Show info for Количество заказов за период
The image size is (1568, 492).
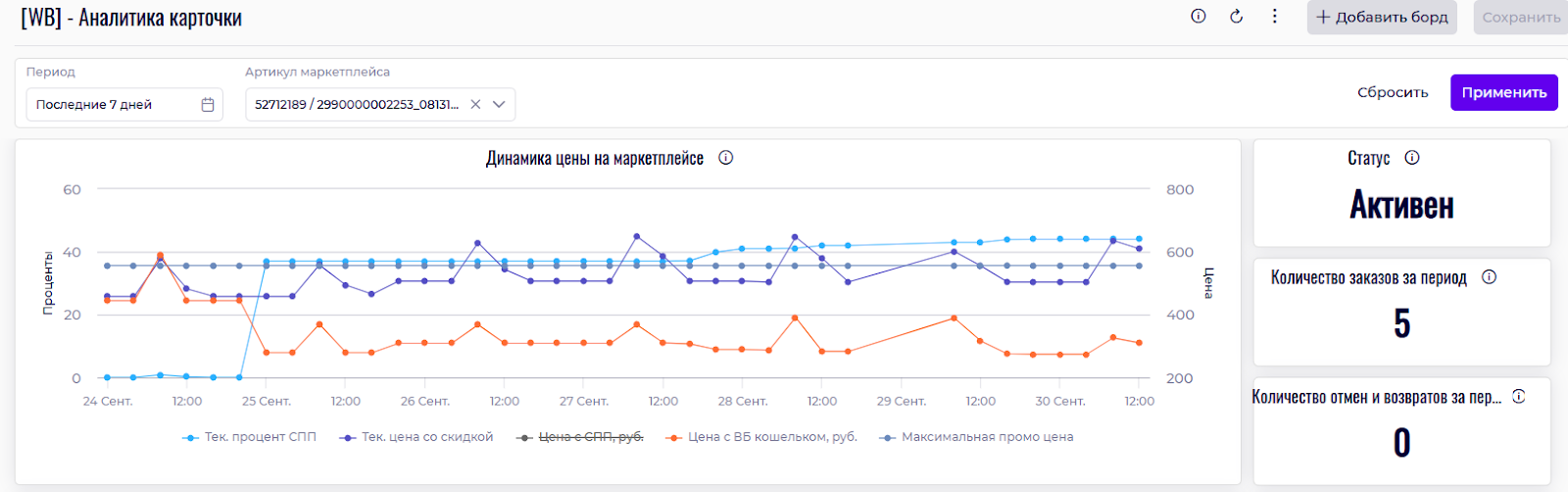click(x=1489, y=277)
